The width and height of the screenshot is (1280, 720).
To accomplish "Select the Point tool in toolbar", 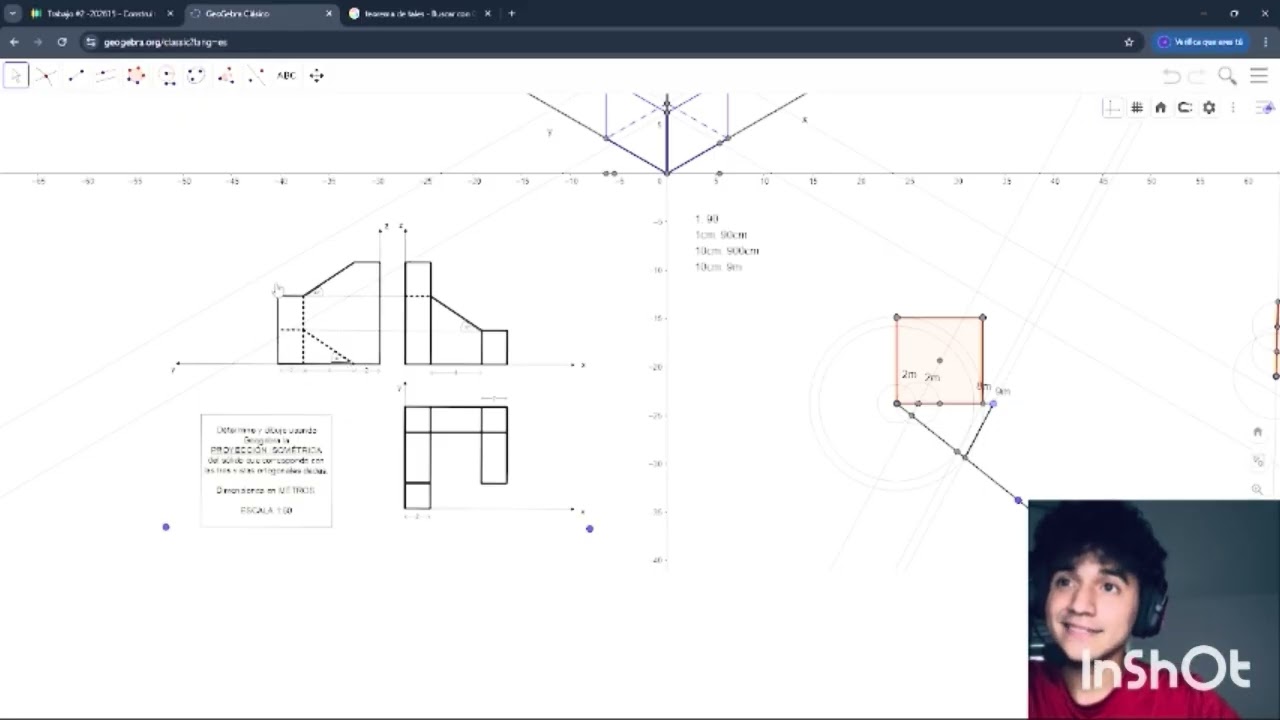I will tap(45, 76).
